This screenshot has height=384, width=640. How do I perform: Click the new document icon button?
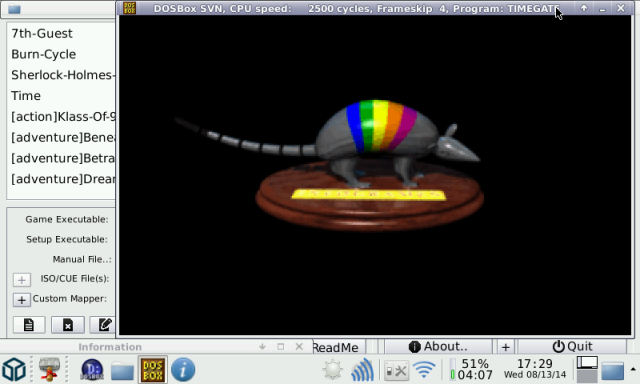click(x=29, y=325)
